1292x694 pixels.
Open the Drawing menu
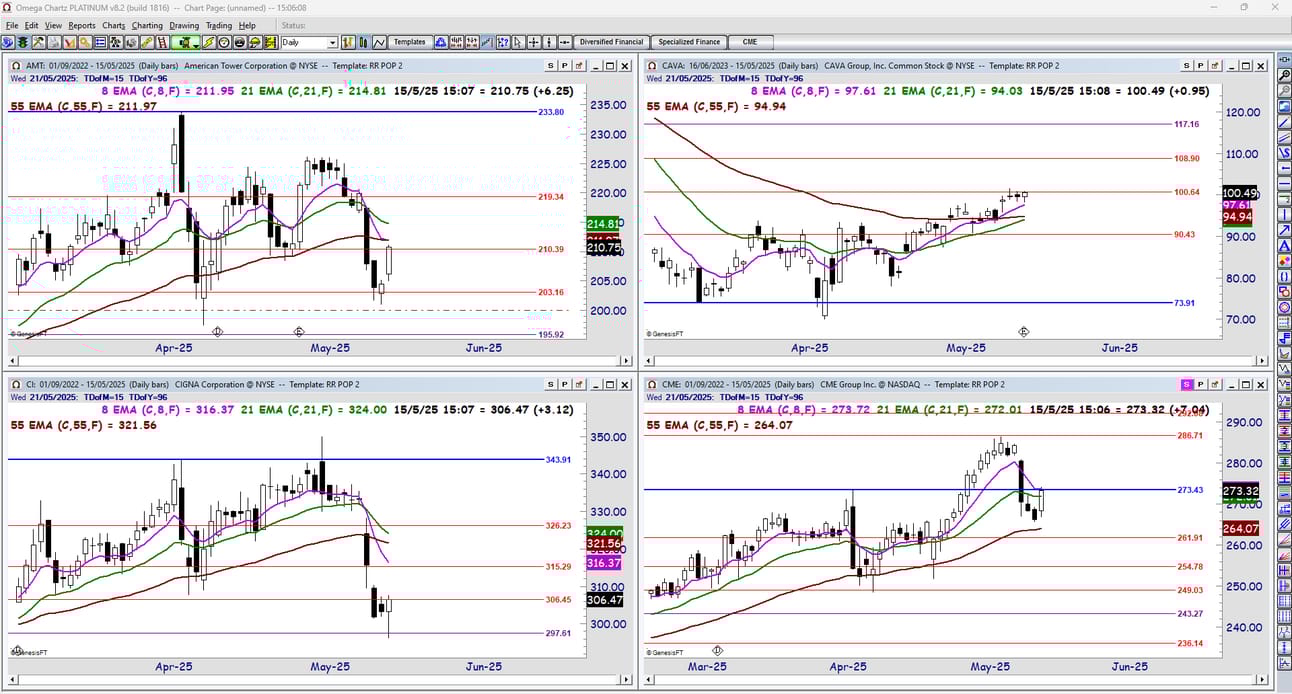pyautogui.click(x=184, y=25)
